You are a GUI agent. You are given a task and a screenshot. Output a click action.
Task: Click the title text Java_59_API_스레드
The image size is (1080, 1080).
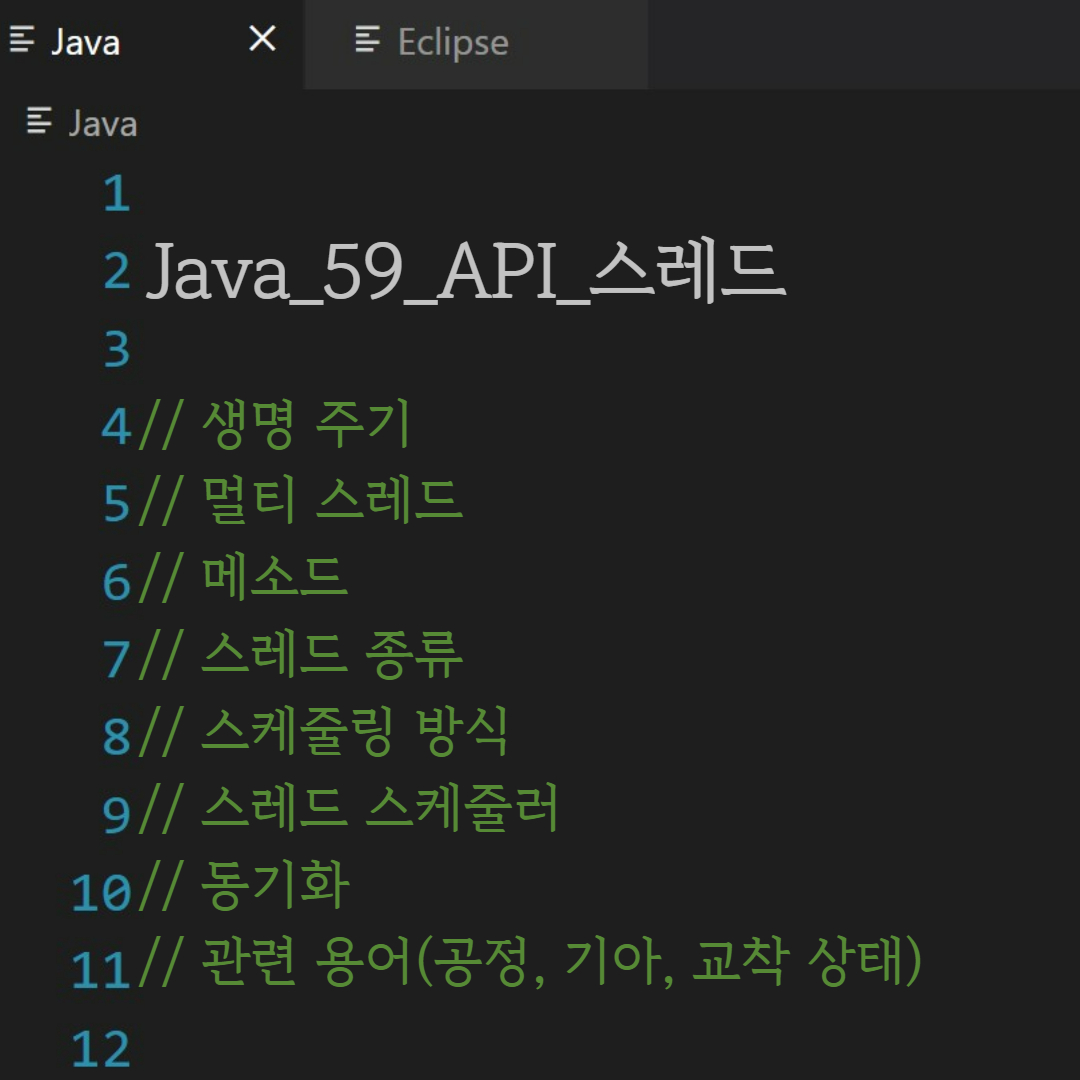tap(466, 271)
